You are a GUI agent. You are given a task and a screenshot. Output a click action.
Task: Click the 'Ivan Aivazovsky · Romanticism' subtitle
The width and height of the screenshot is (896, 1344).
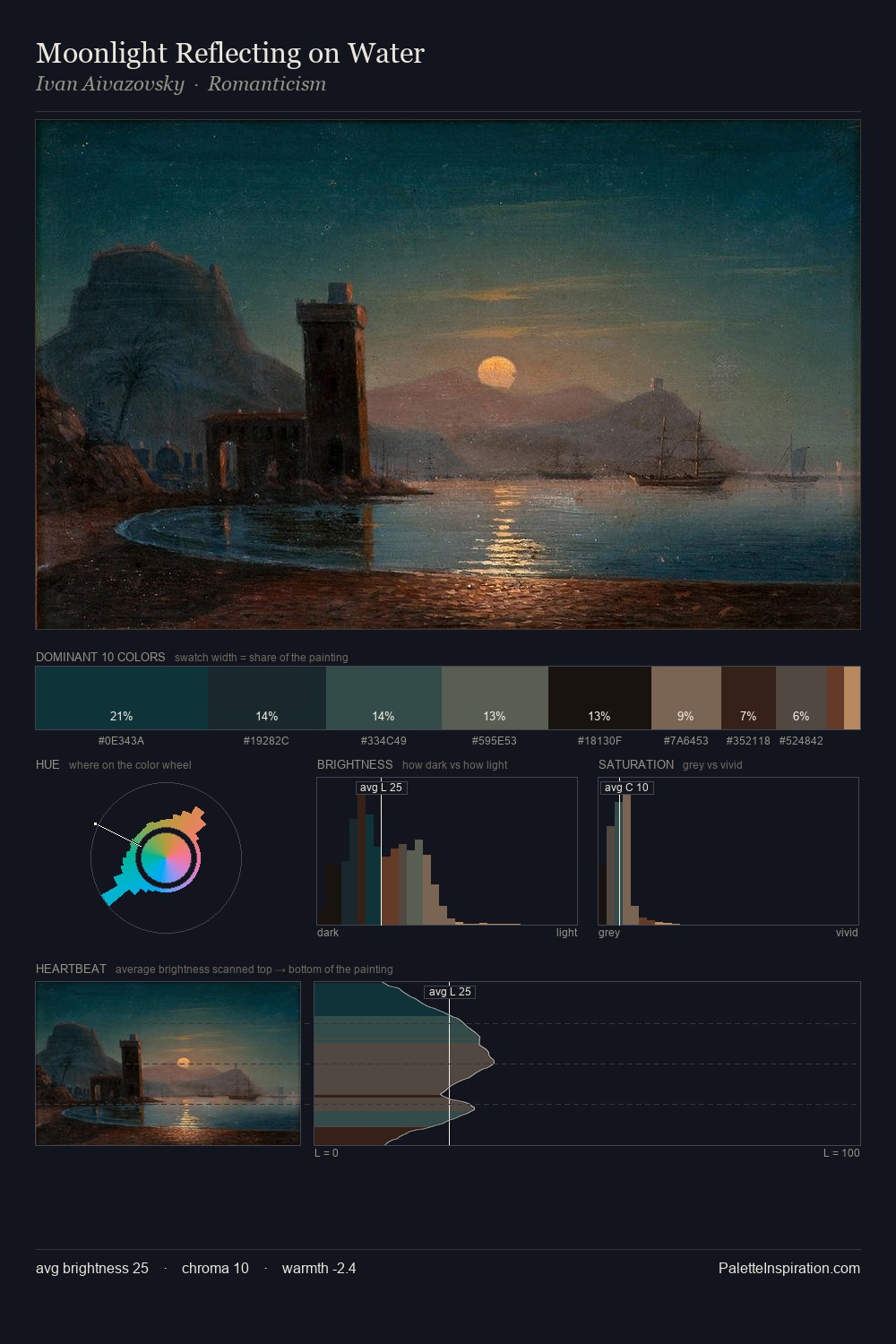[x=181, y=84]
